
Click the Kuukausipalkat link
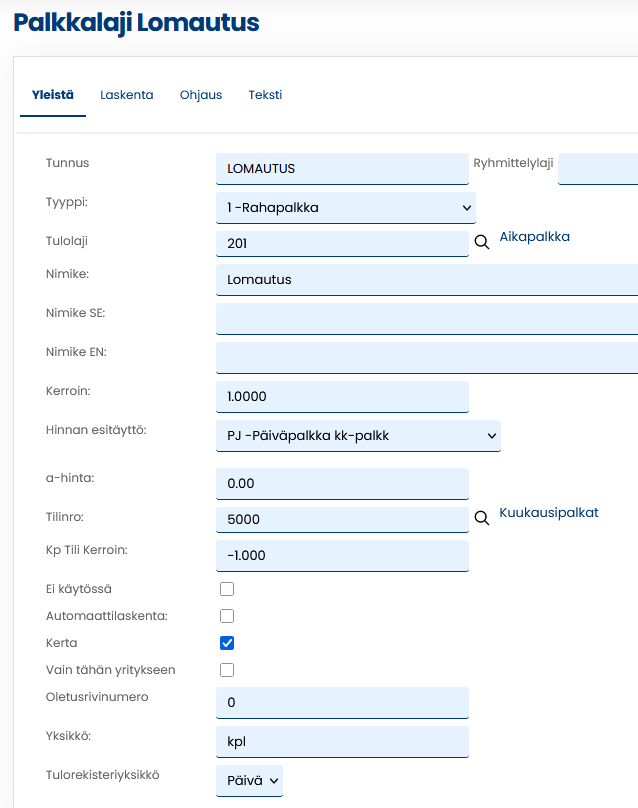[548, 512]
